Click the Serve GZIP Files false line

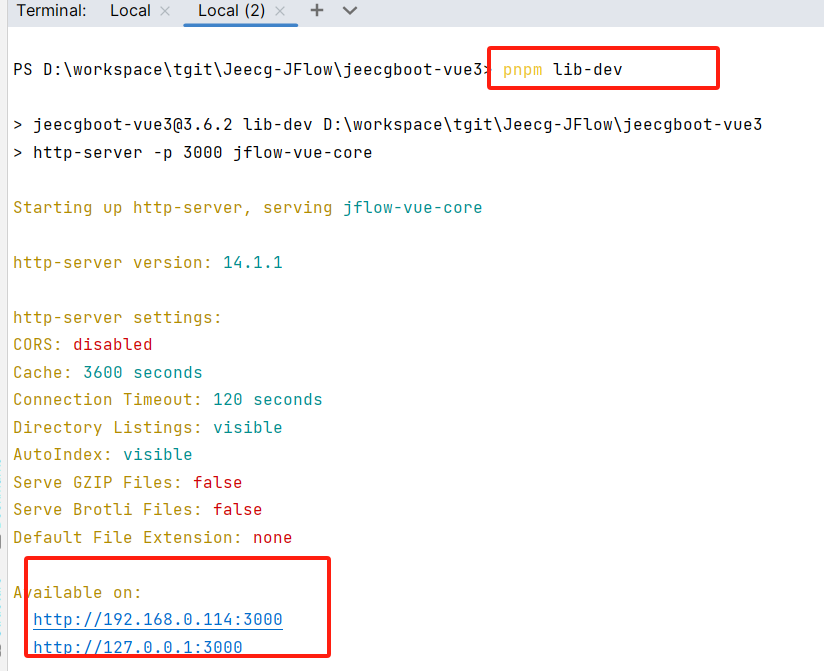[127, 483]
